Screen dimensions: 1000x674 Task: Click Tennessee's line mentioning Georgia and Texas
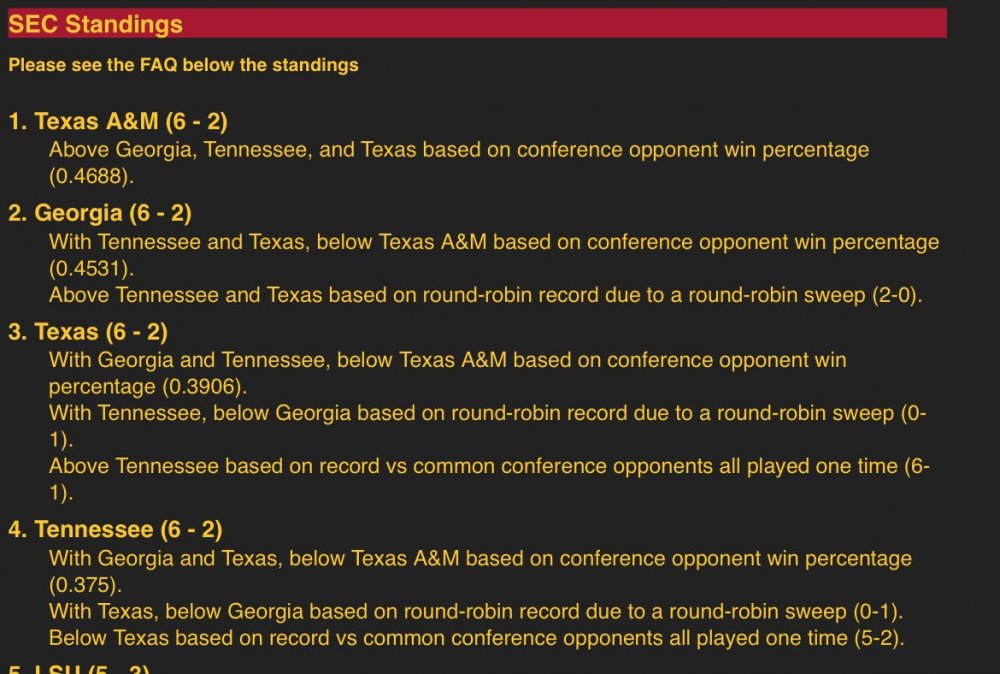tap(480, 559)
